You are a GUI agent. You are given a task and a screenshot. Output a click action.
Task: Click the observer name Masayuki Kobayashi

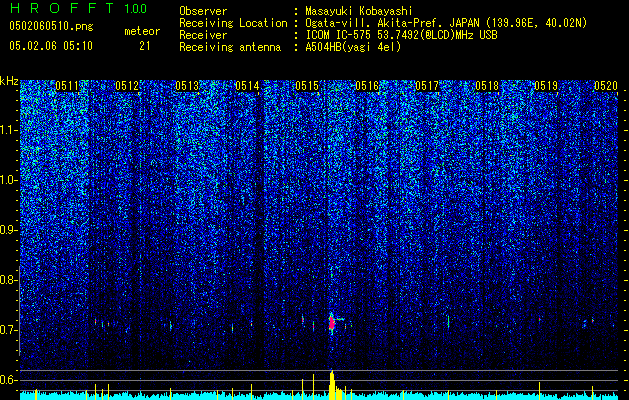359,11
